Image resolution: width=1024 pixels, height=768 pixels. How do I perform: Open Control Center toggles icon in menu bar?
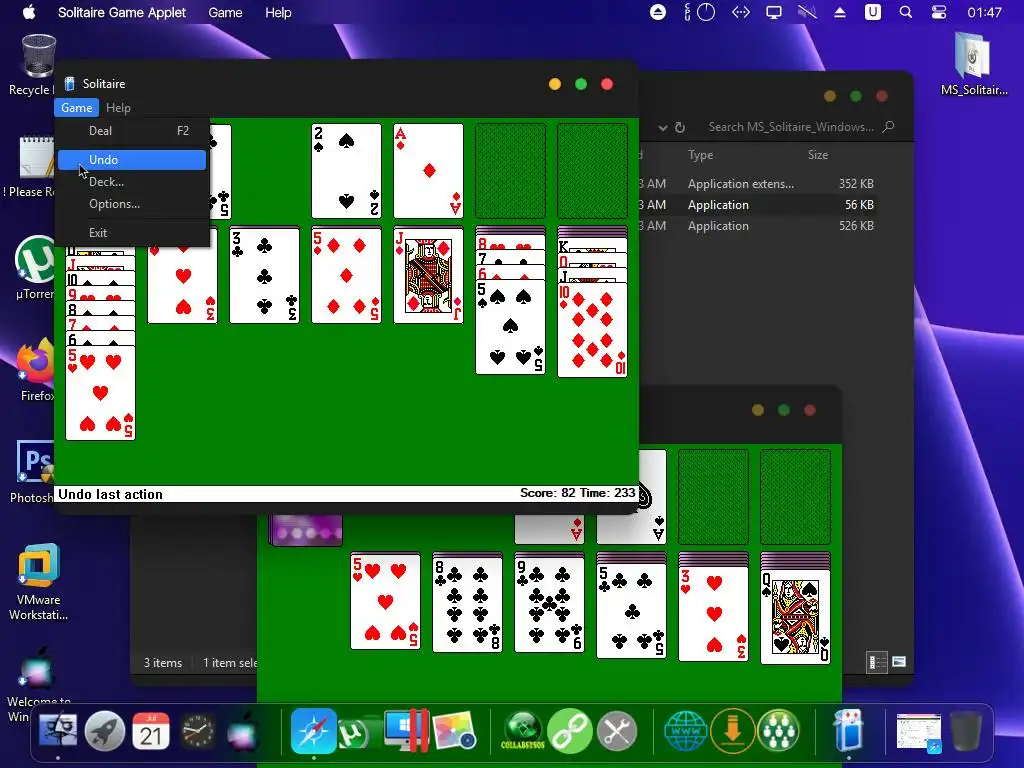click(938, 12)
